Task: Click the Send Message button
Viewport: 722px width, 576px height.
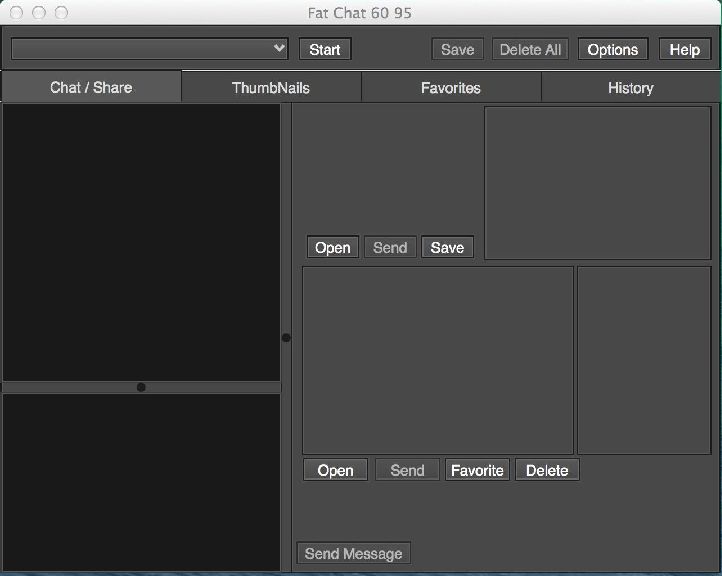Action: 354,553
